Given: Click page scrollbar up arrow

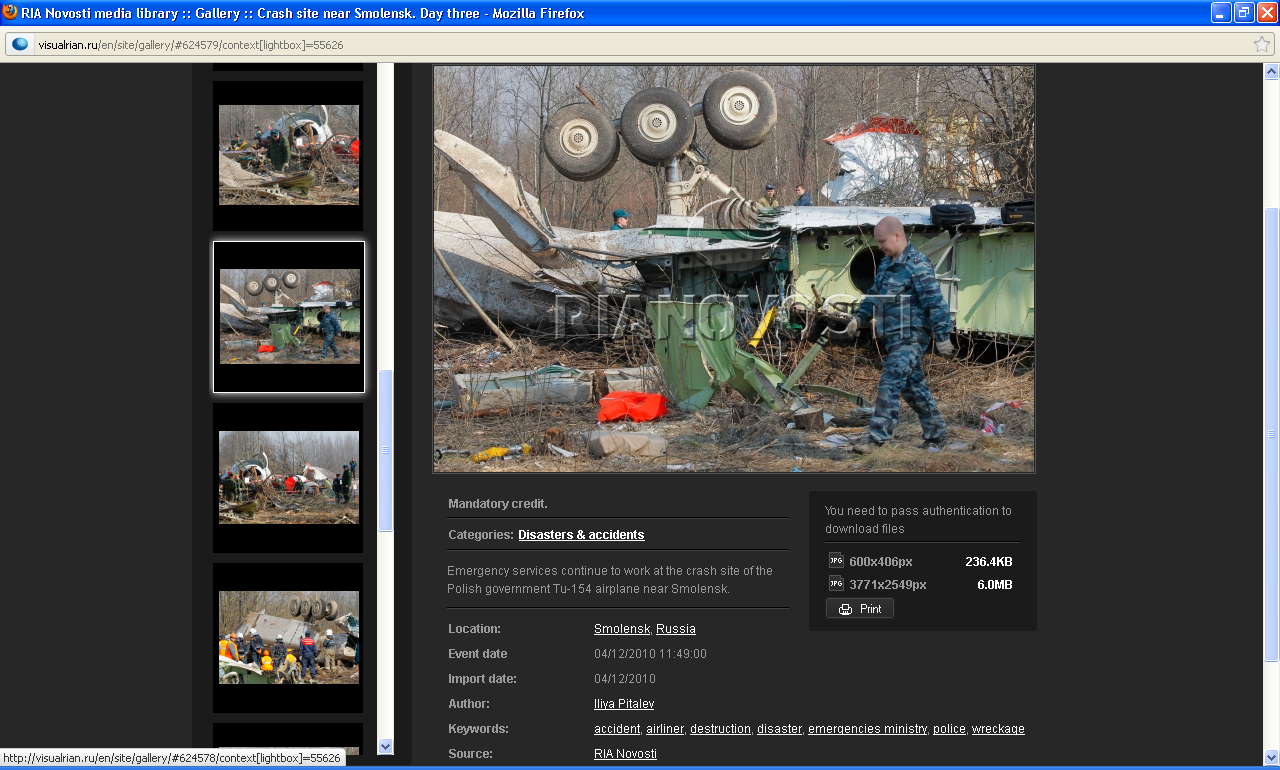Looking at the screenshot, I should point(1272,72).
